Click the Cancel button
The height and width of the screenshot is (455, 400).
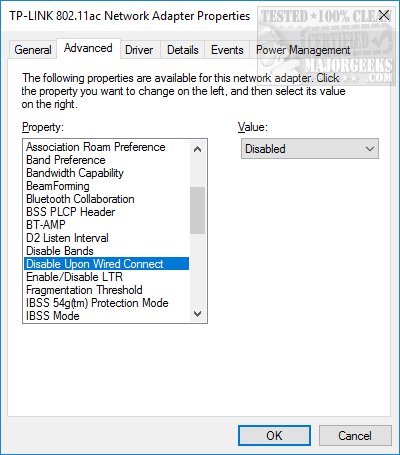355,435
